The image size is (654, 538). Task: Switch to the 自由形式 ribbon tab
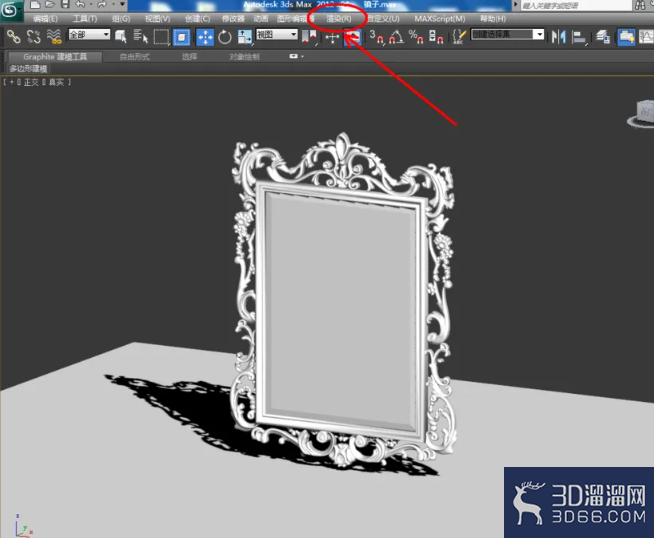pyautogui.click(x=134, y=57)
